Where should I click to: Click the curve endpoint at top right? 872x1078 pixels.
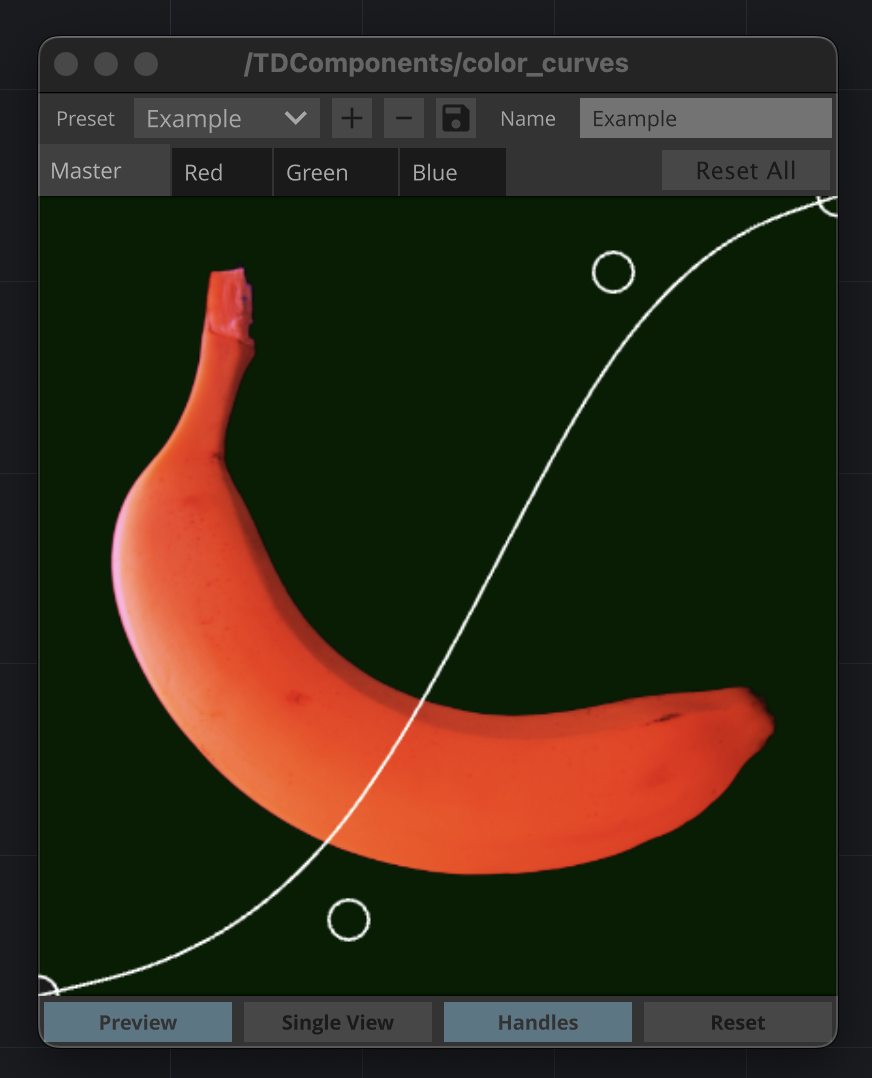coord(829,203)
